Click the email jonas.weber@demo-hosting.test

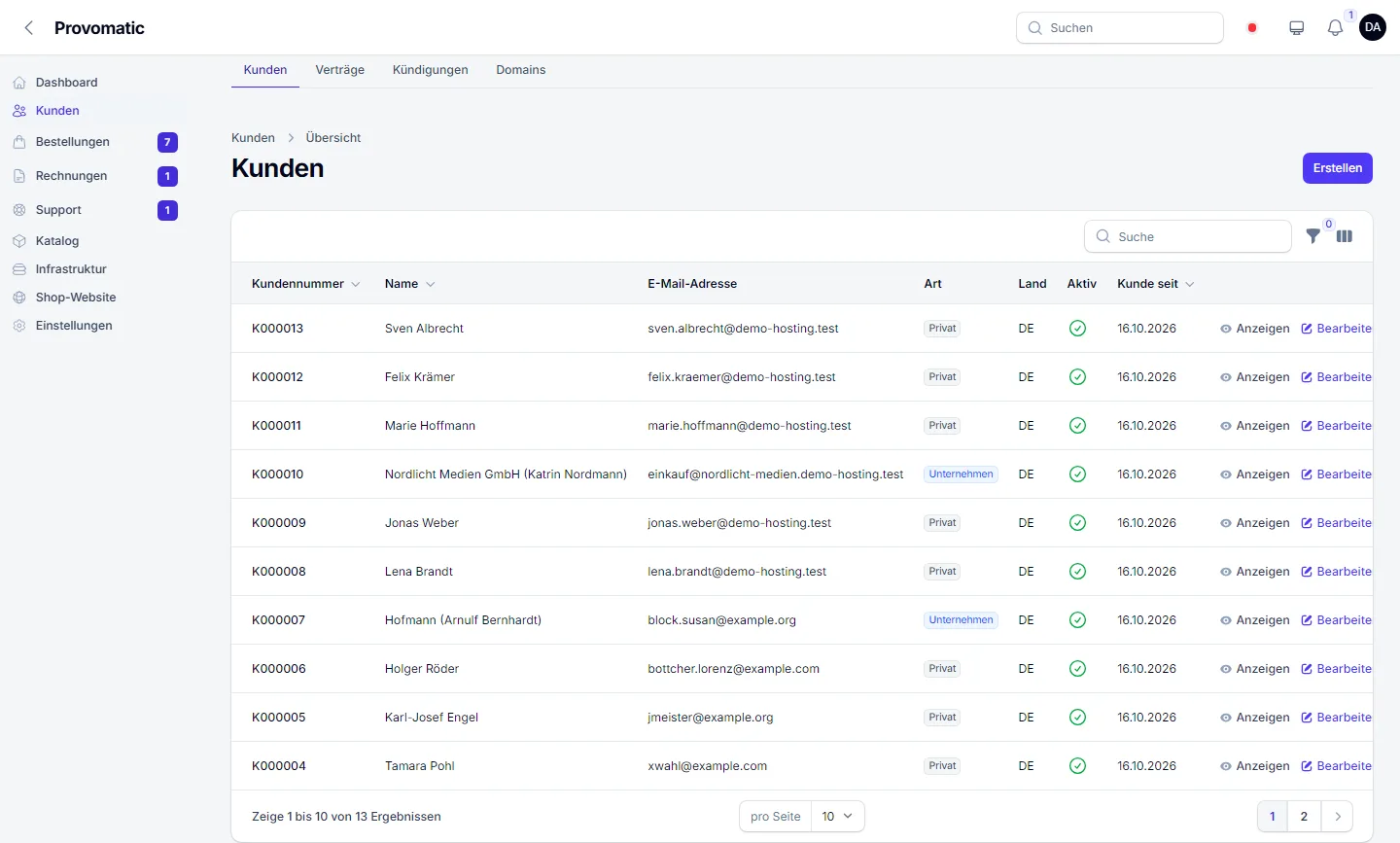pos(740,523)
